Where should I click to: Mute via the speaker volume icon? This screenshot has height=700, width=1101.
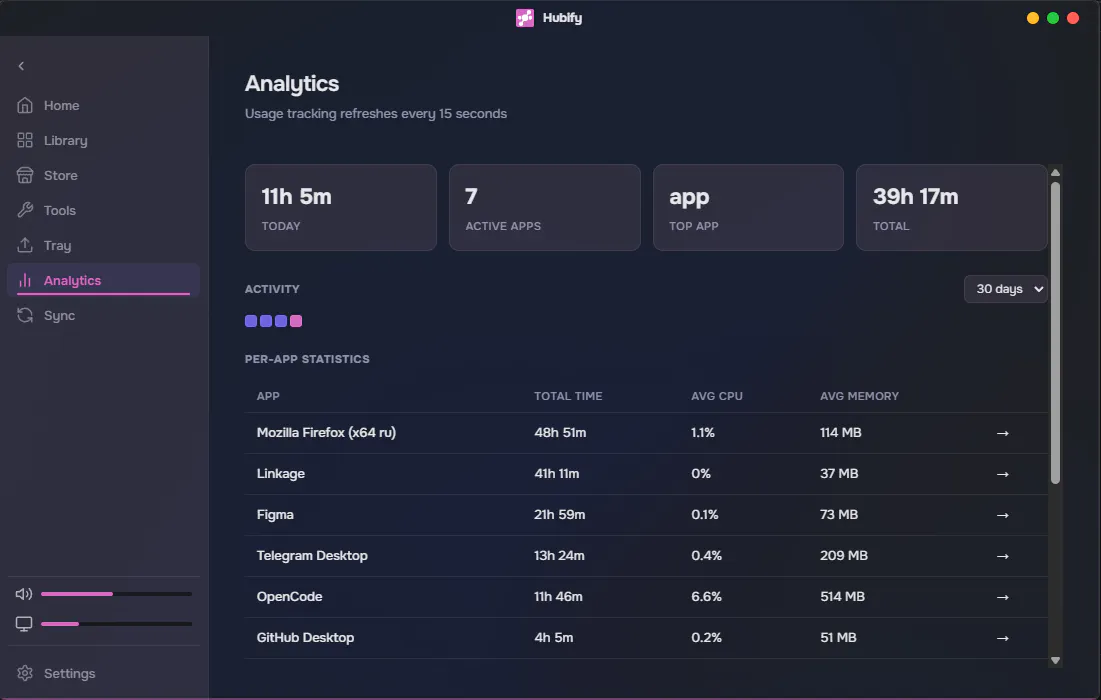(x=24, y=594)
